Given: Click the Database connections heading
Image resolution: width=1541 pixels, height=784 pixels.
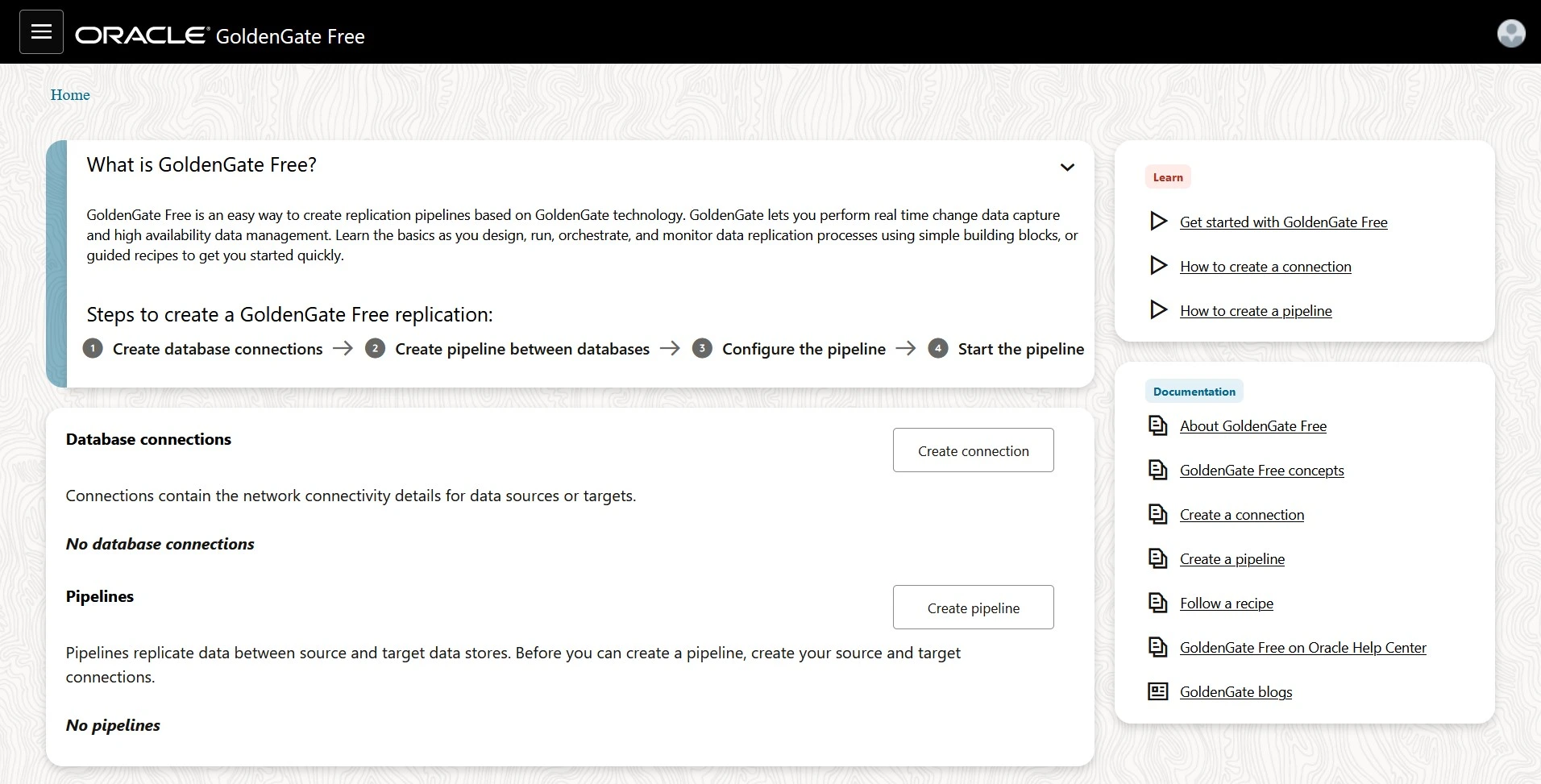Looking at the screenshot, I should pyautogui.click(x=148, y=439).
